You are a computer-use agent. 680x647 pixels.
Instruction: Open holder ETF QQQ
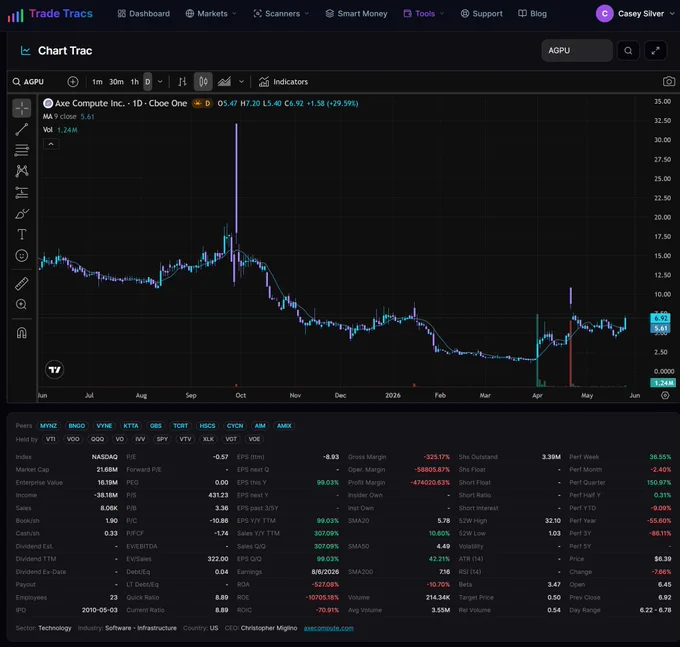(97, 439)
